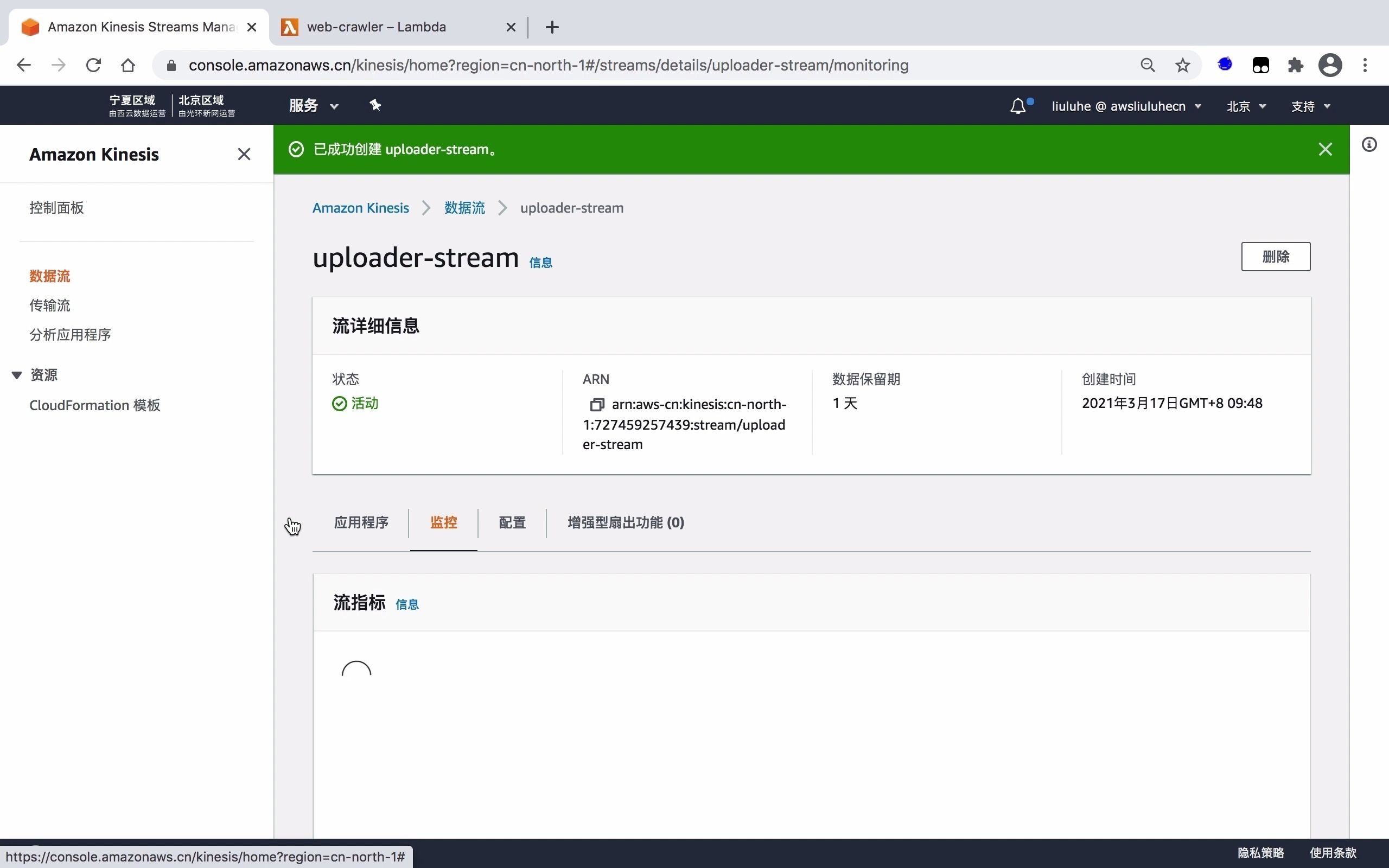Click 信息 link next to 流指标
The width and height of the screenshot is (1389, 868).
coord(407,604)
